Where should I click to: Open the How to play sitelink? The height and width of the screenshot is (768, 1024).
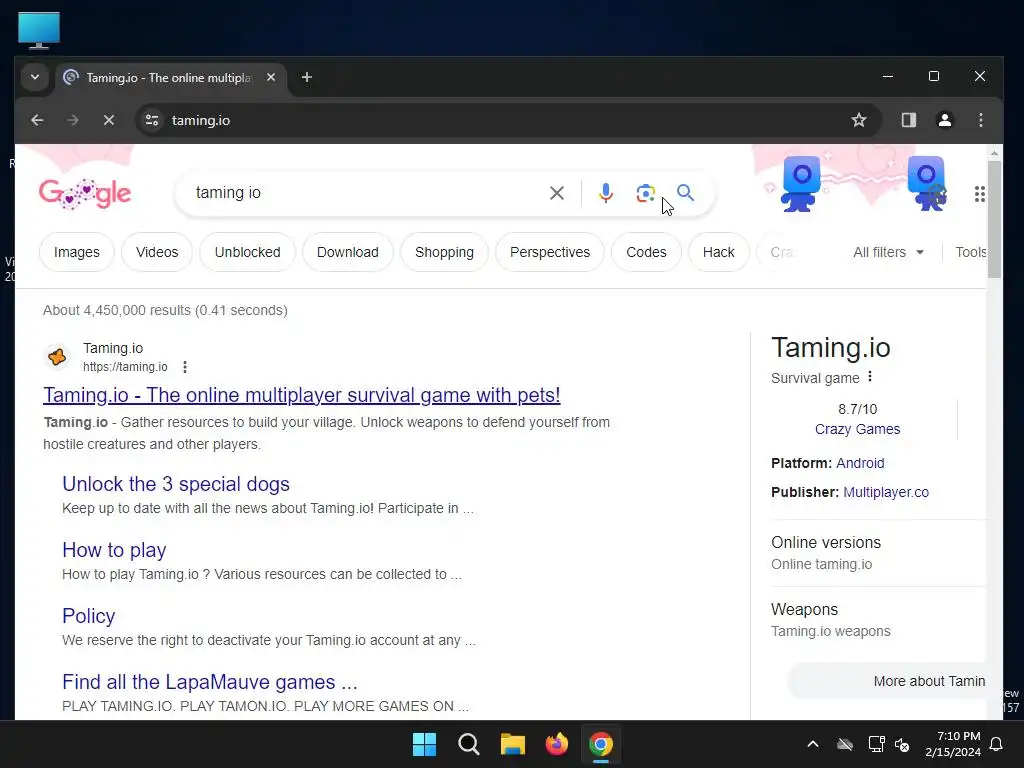click(114, 550)
